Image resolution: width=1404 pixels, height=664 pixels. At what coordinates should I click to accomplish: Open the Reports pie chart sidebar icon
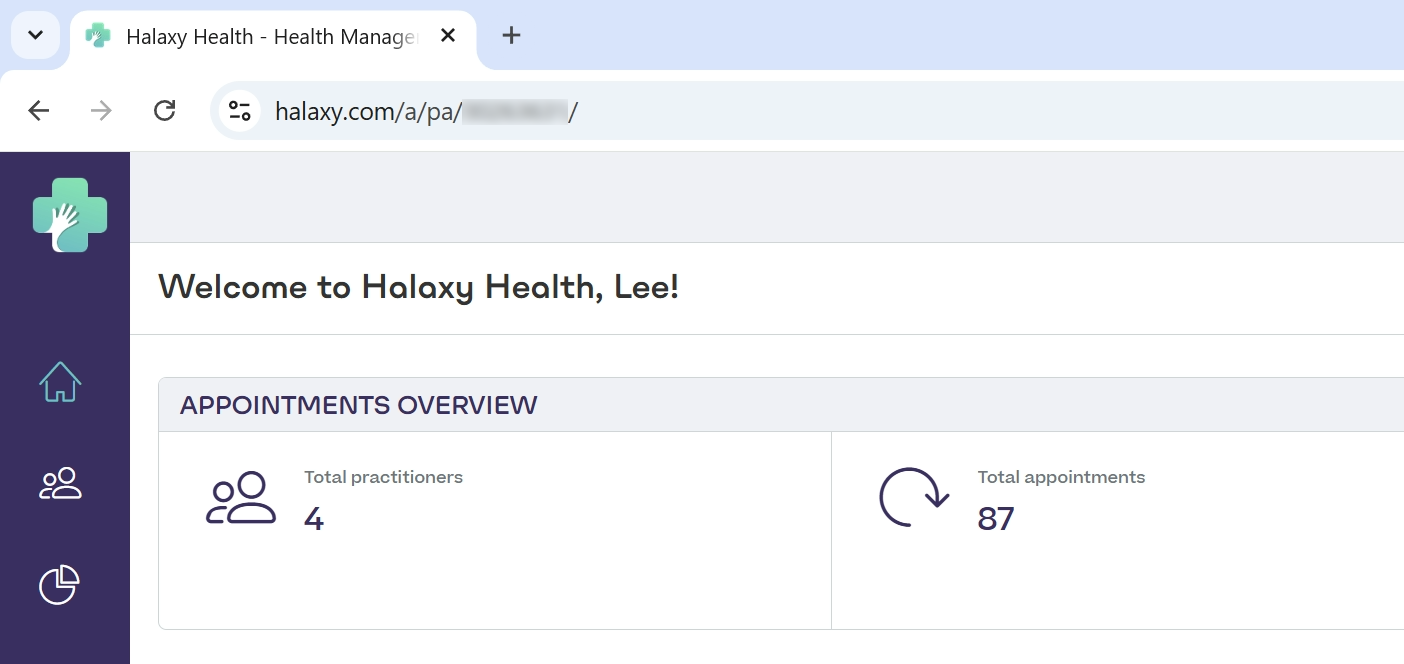59,585
